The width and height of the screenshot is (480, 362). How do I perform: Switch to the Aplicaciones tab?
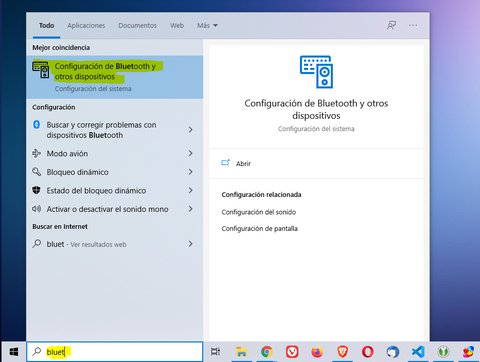tap(86, 25)
